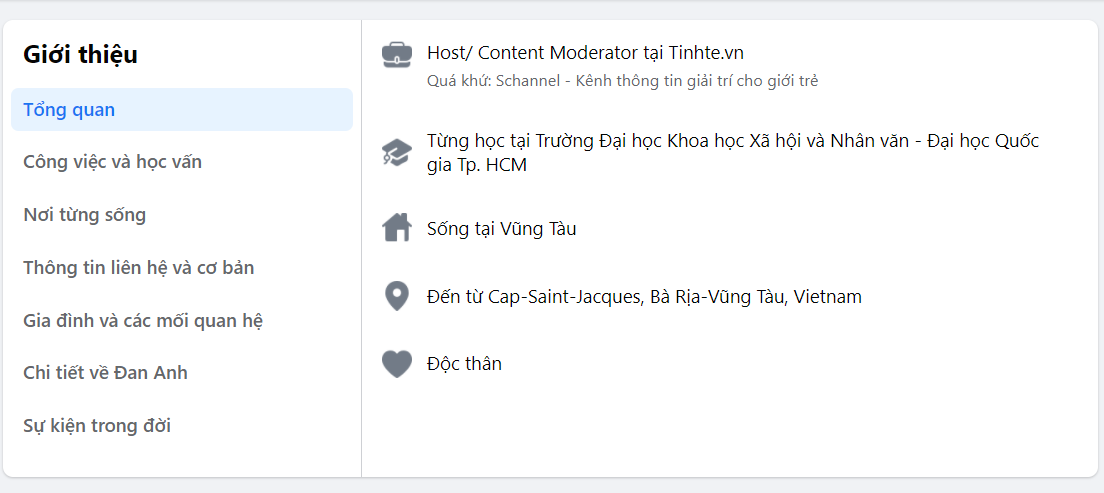Click the Giới thiệu heading

pyautogui.click(x=81, y=55)
